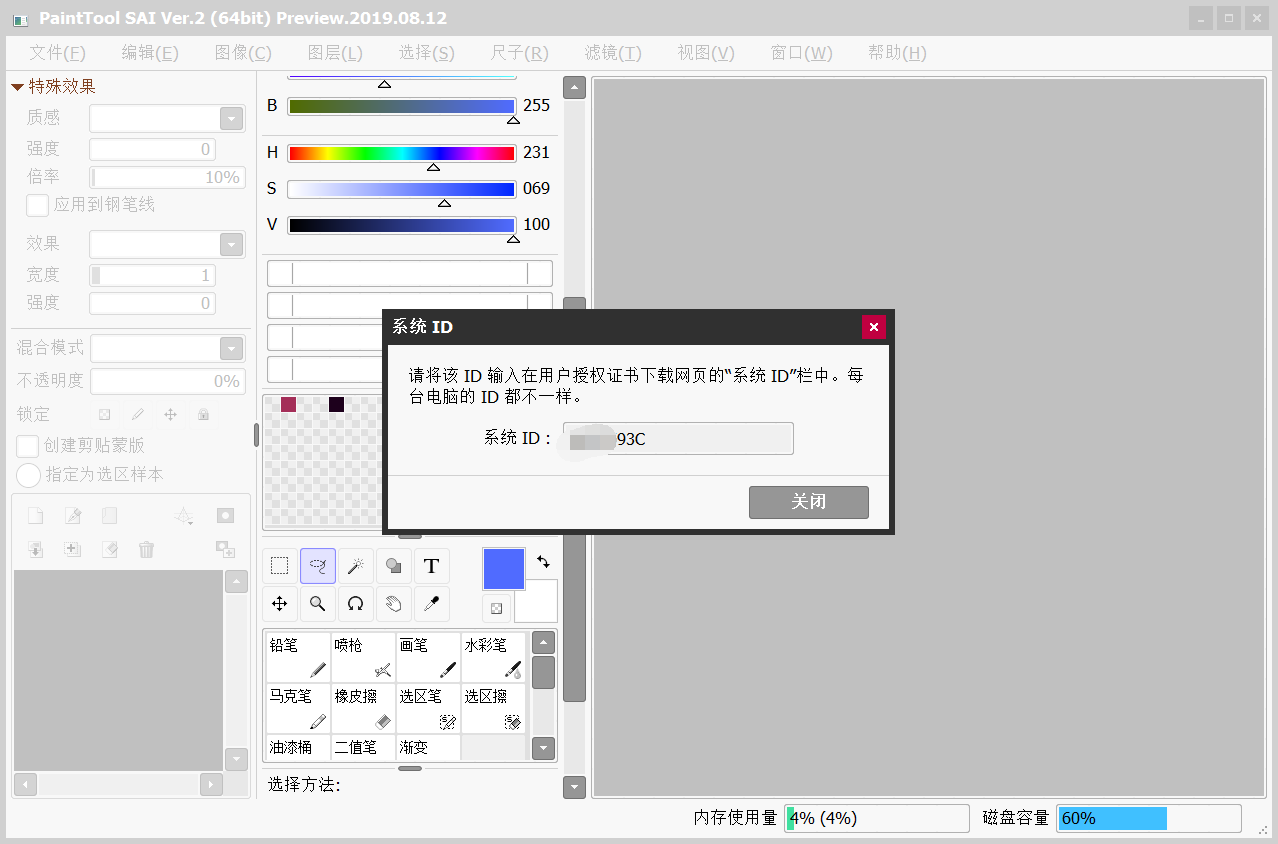Viewport: 1278px width, 844px height.
Task: Select the text tool (T)
Action: [432, 566]
